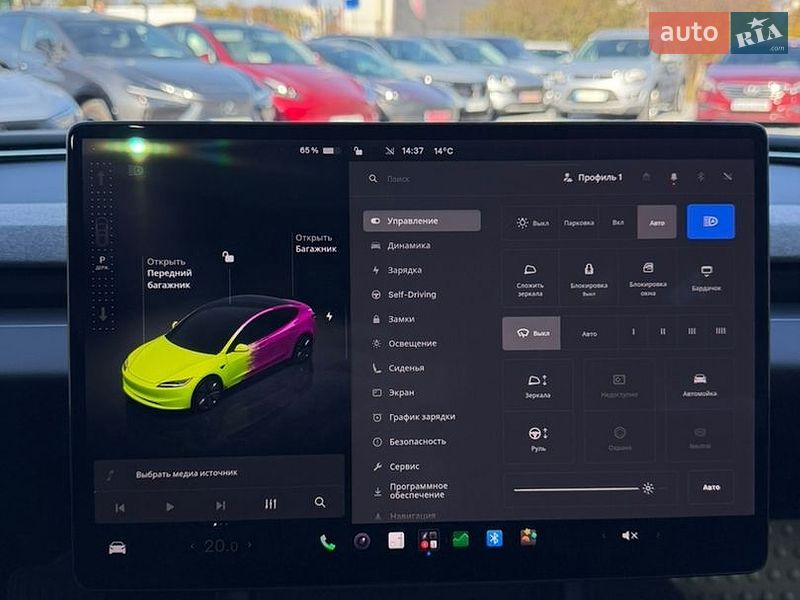Increase temperature with right arrow near 20.0
This screenshot has height=600, width=800.
(x=249, y=545)
